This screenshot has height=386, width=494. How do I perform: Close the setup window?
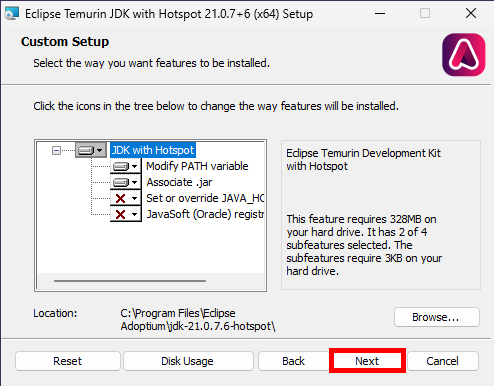[x=471, y=14]
